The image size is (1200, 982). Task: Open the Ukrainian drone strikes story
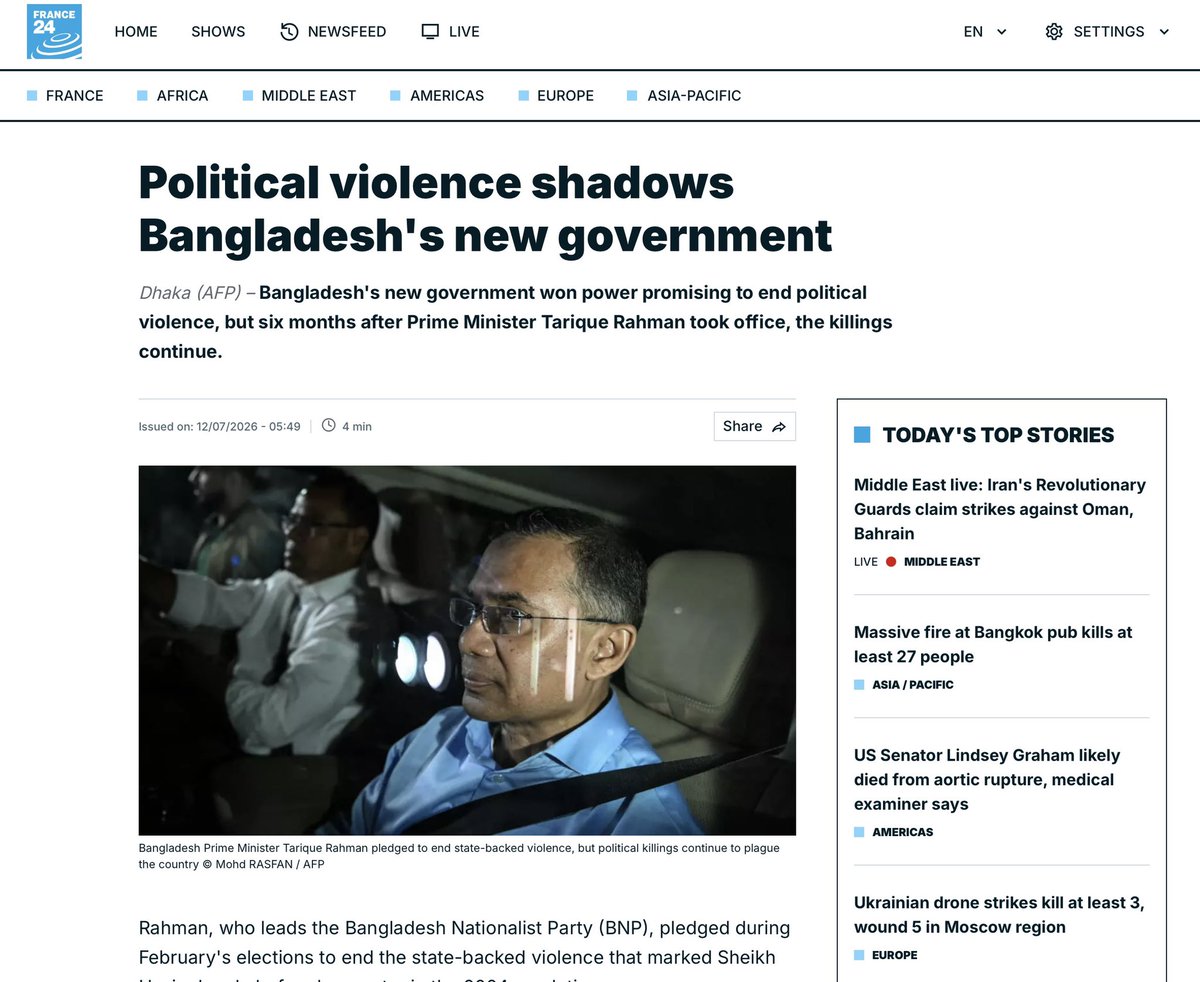click(999, 915)
